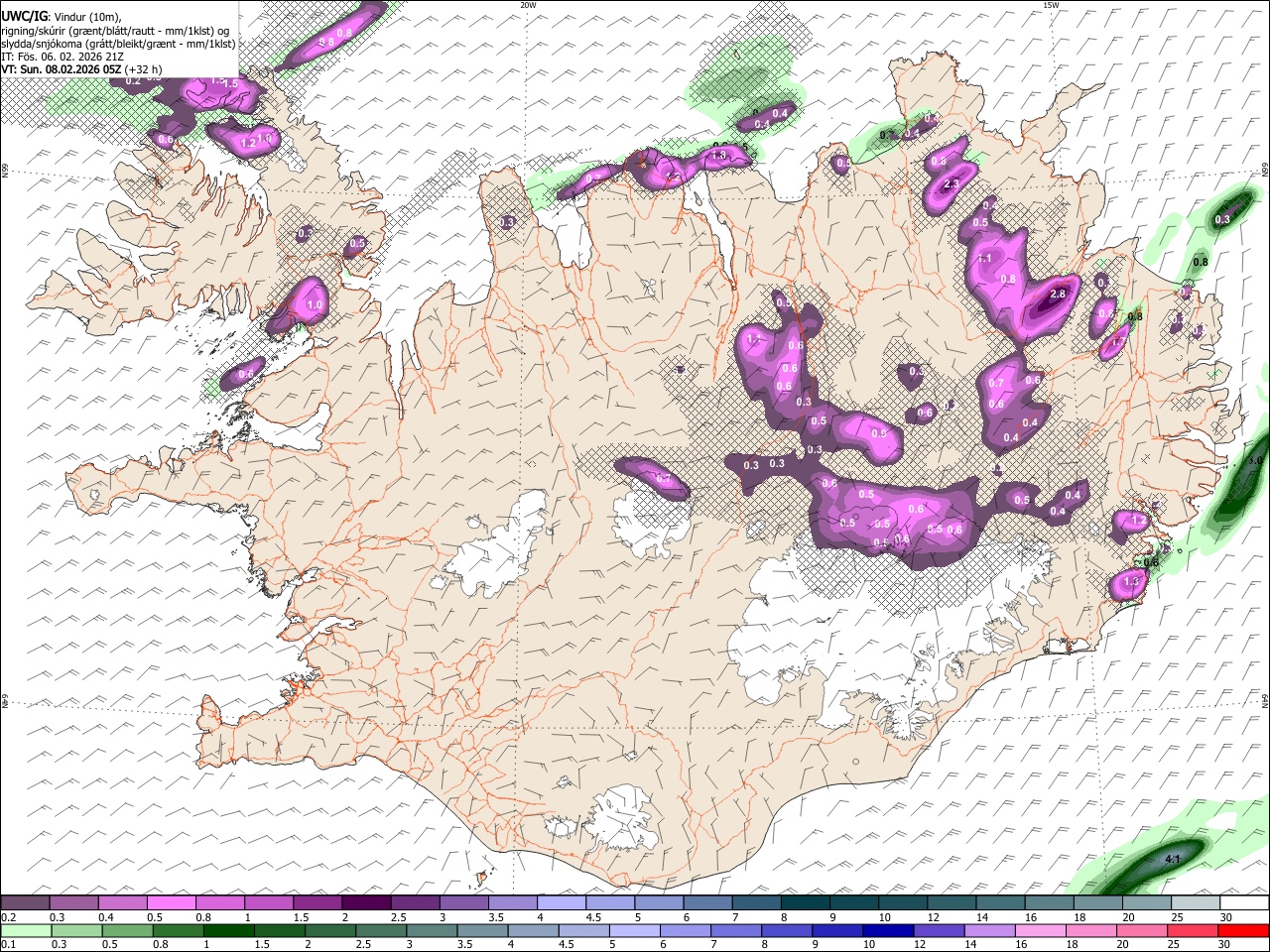Click the '0.2' label on the snow scale
1270x952 pixels.
7,917
